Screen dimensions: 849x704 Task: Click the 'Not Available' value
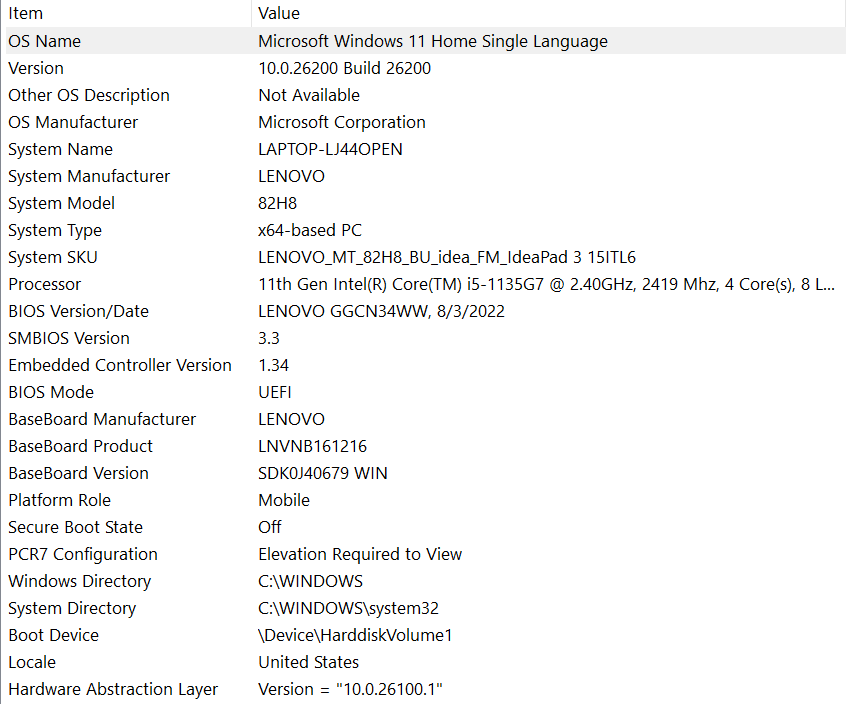point(309,95)
